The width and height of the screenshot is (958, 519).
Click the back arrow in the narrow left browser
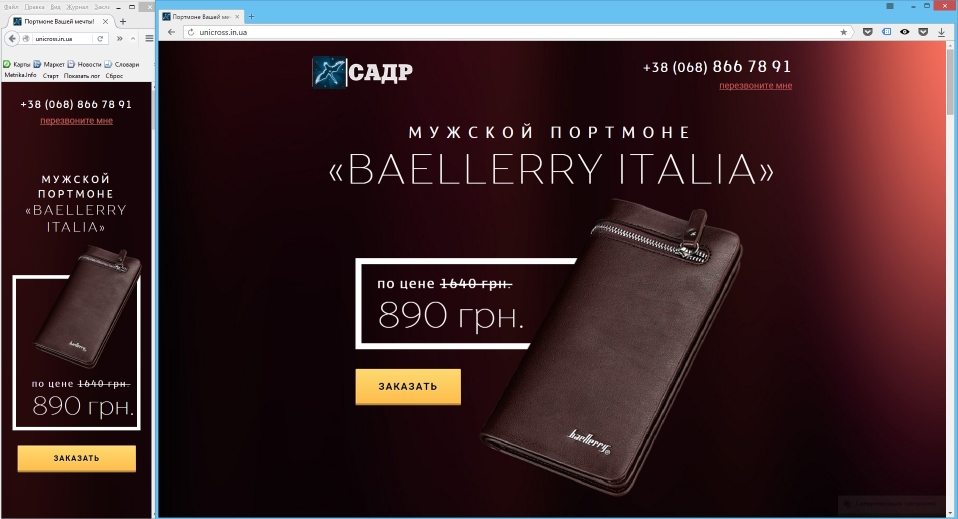(12, 39)
